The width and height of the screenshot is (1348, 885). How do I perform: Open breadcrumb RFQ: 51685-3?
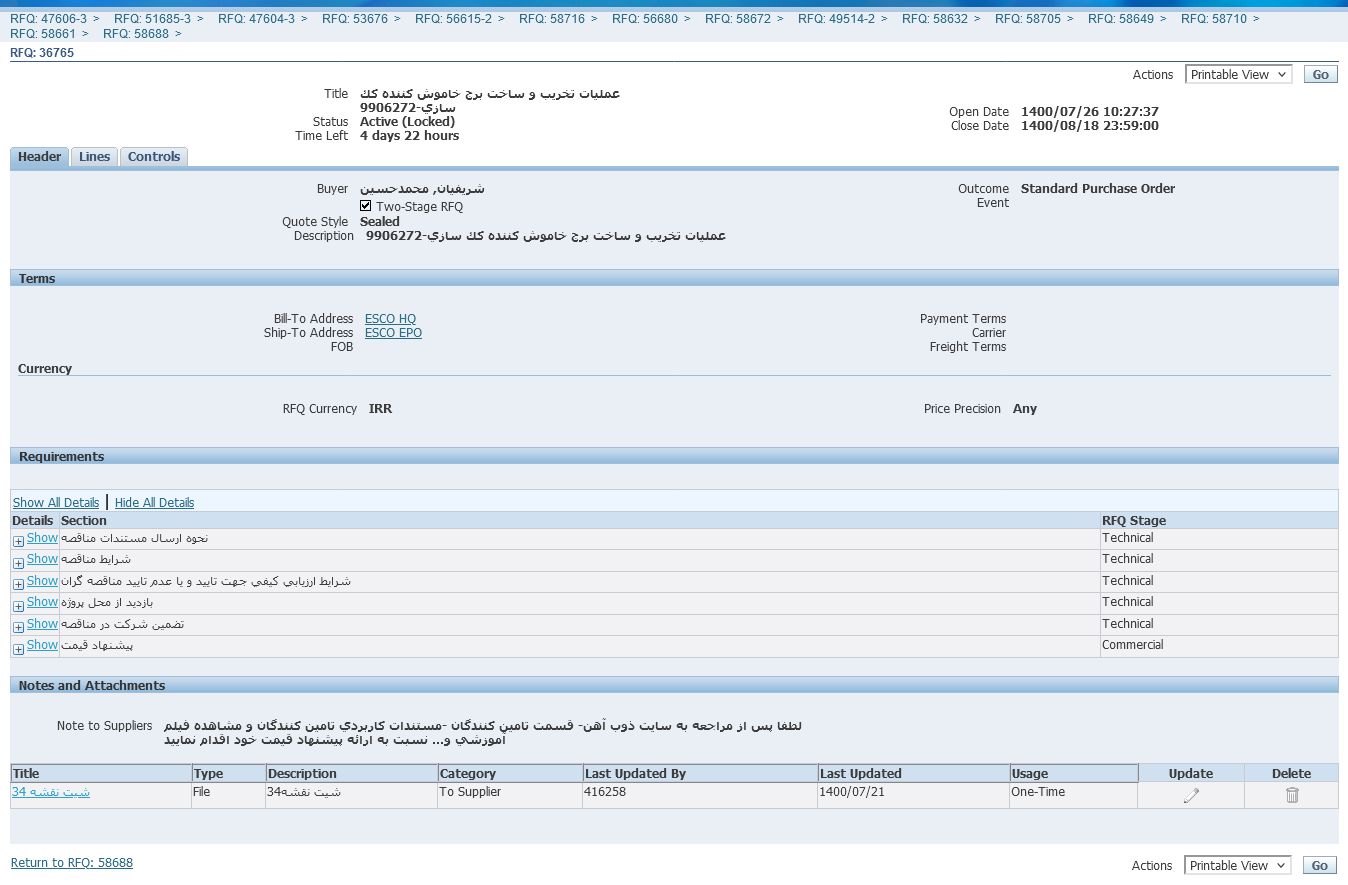[x=152, y=19]
